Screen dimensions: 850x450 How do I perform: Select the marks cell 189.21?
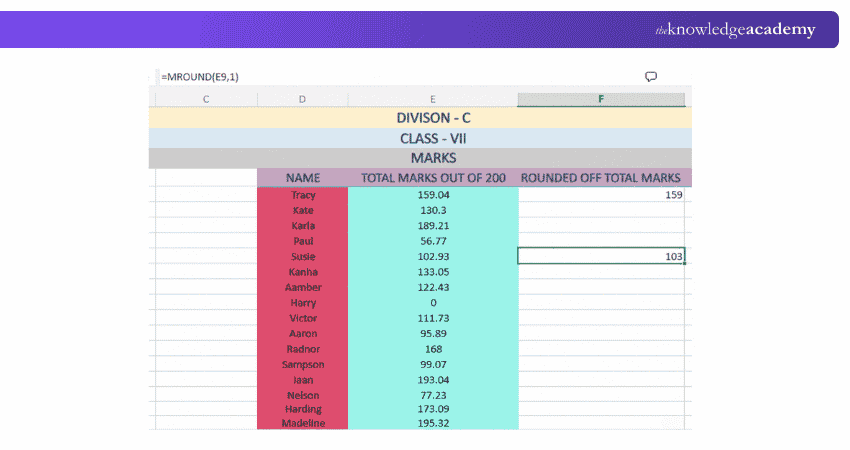coord(433,226)
